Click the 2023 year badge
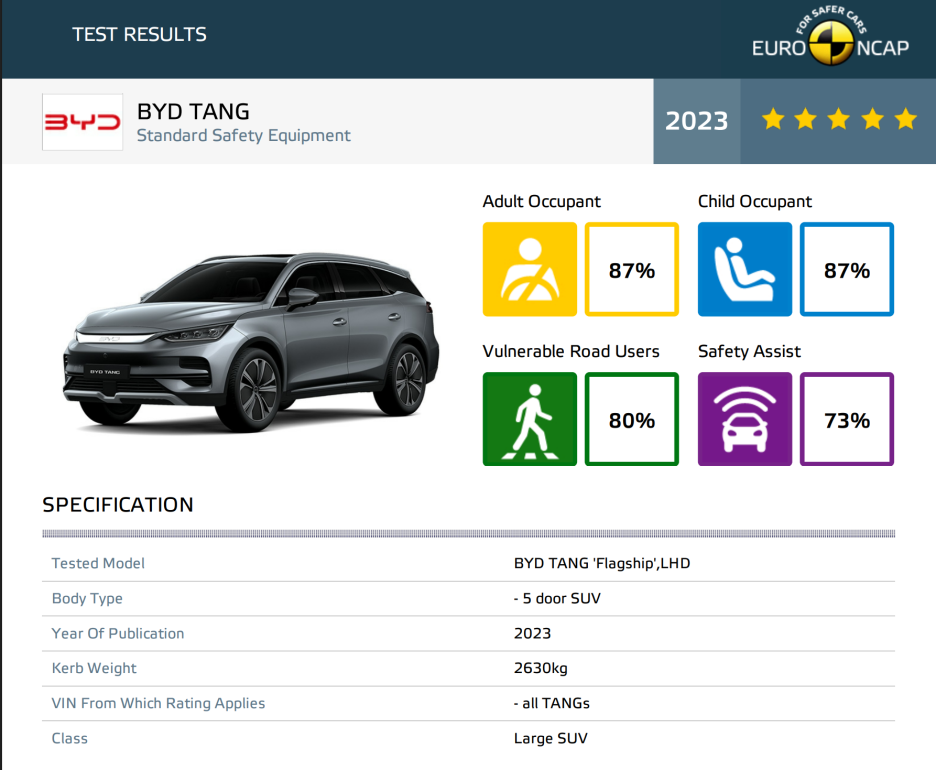 coord(697,121)
